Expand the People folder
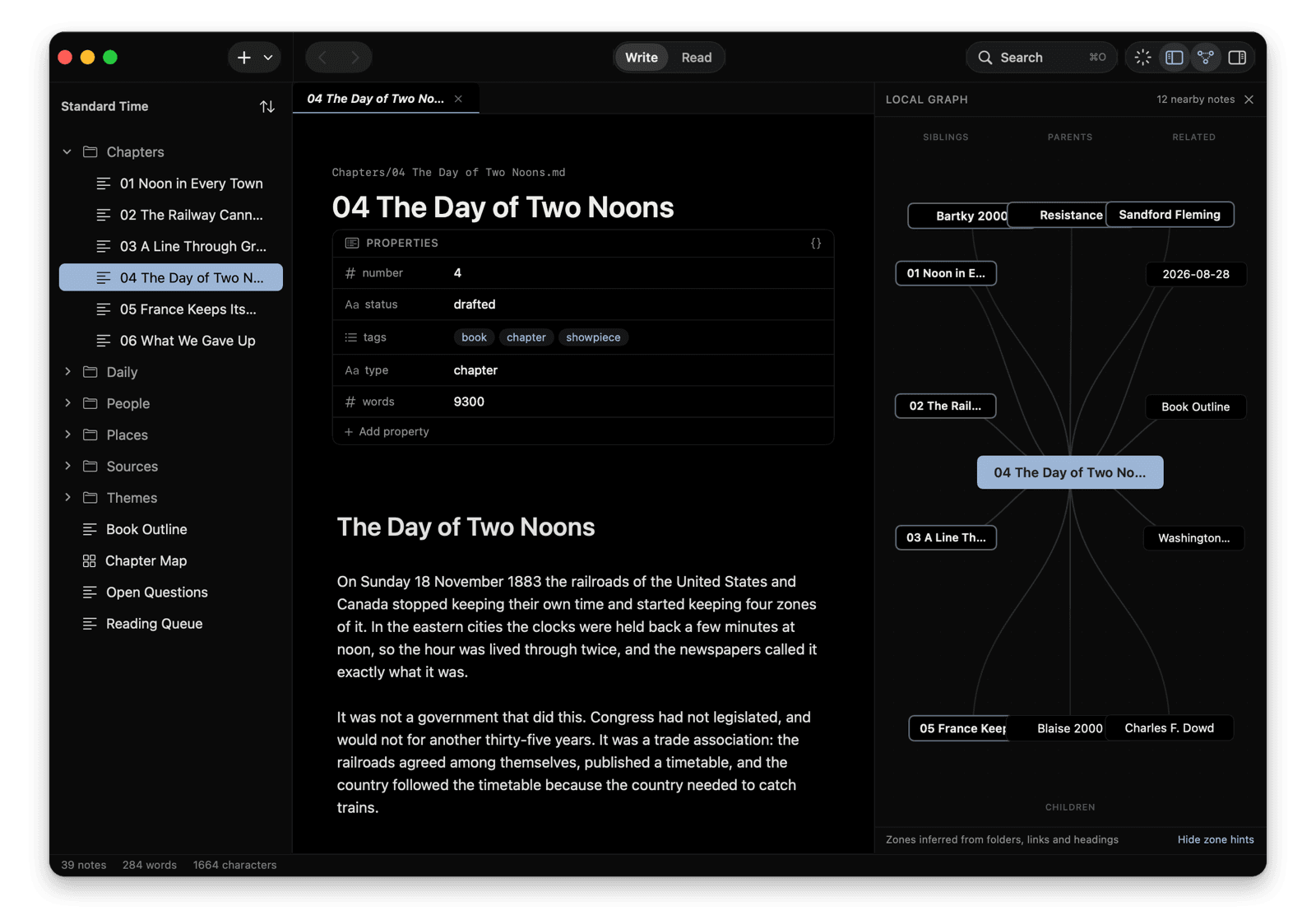The height and width of the screenshot is (920, 1316). click(67, 403)
